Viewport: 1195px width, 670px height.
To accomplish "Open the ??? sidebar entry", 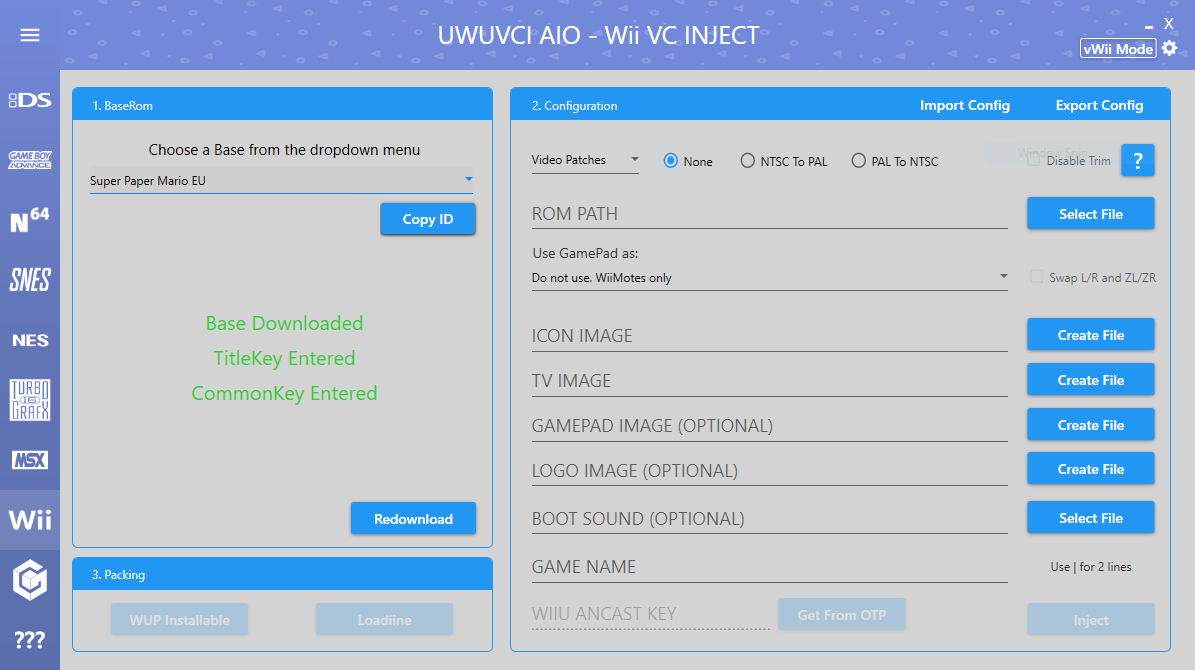I will point(30,640).
